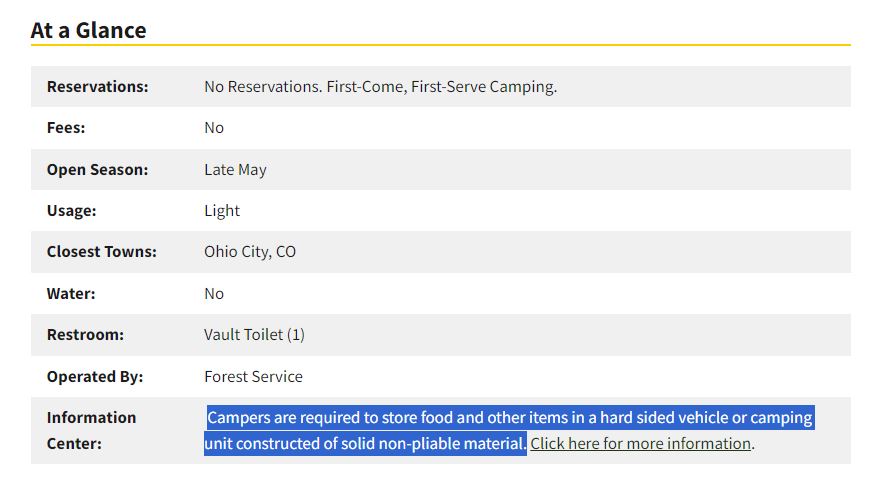The width and height of the screenshot is (870, 488).
Task: Click the "Closest Towns:" row label
Action: [101, 252]
